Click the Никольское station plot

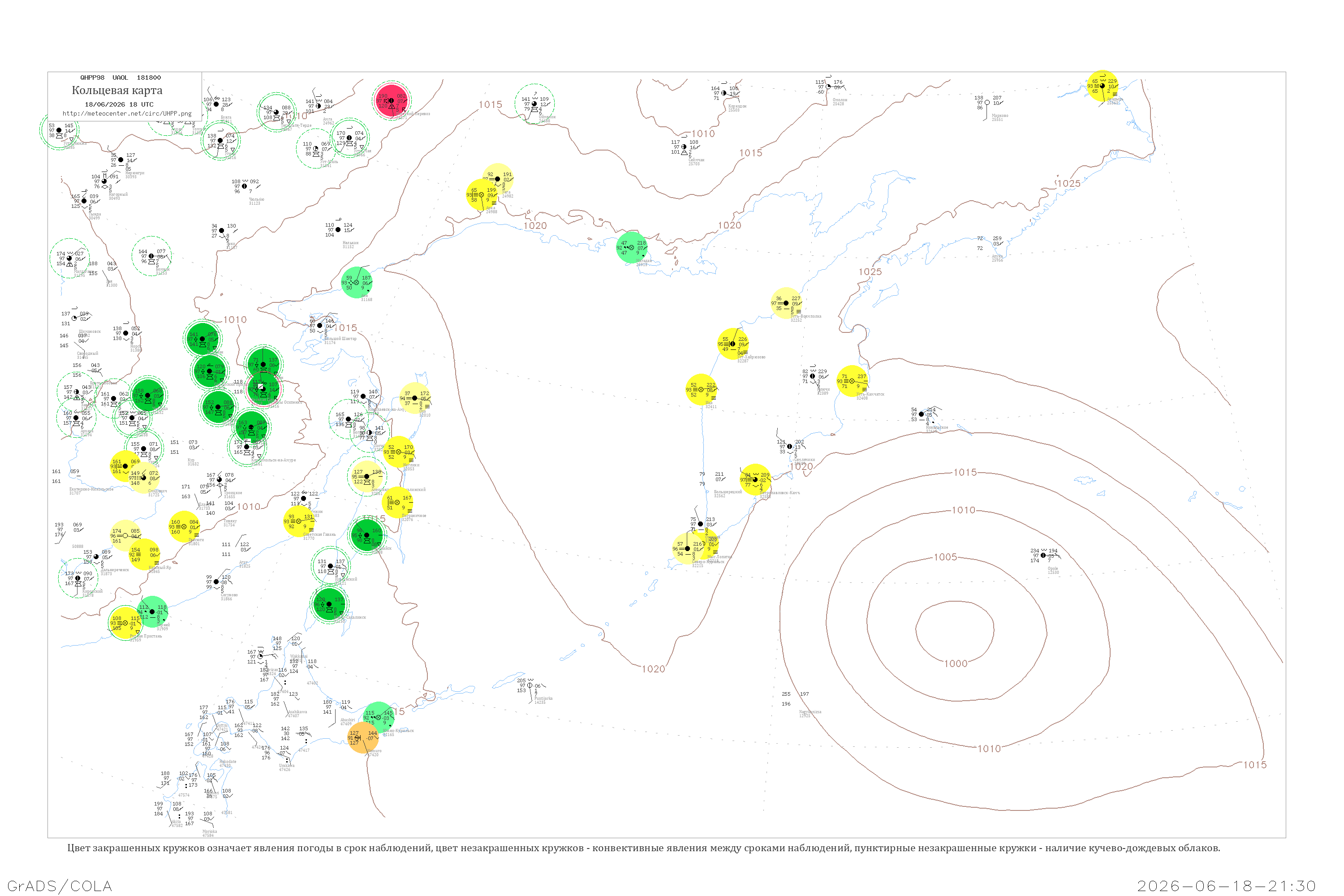click(x=921, y=414)
